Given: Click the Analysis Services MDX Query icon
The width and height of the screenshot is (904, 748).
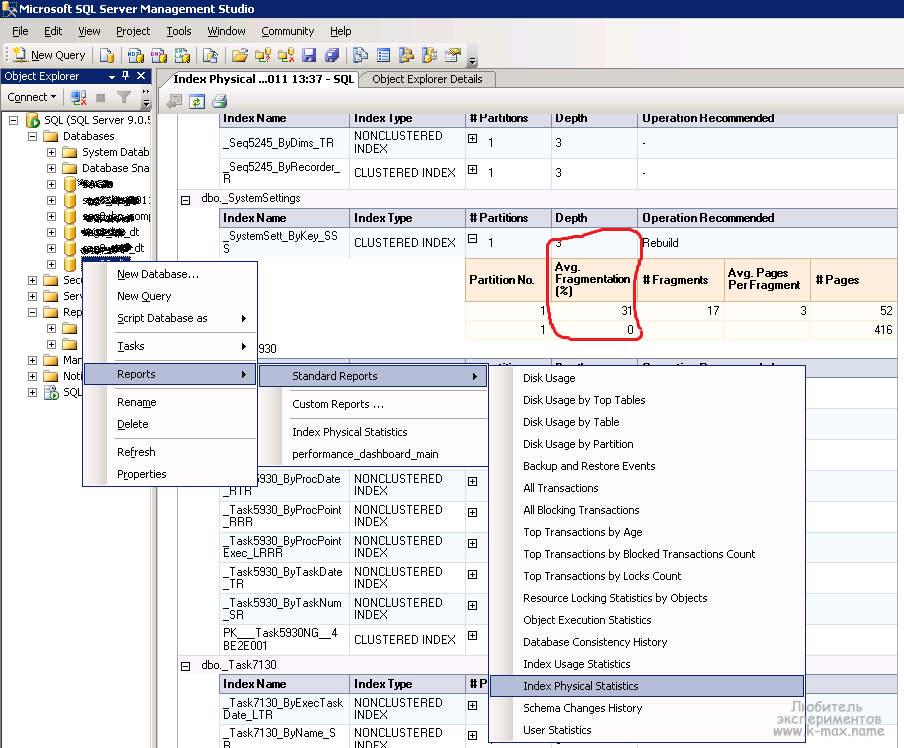Looking at the screenshot, I should point(135,55).
